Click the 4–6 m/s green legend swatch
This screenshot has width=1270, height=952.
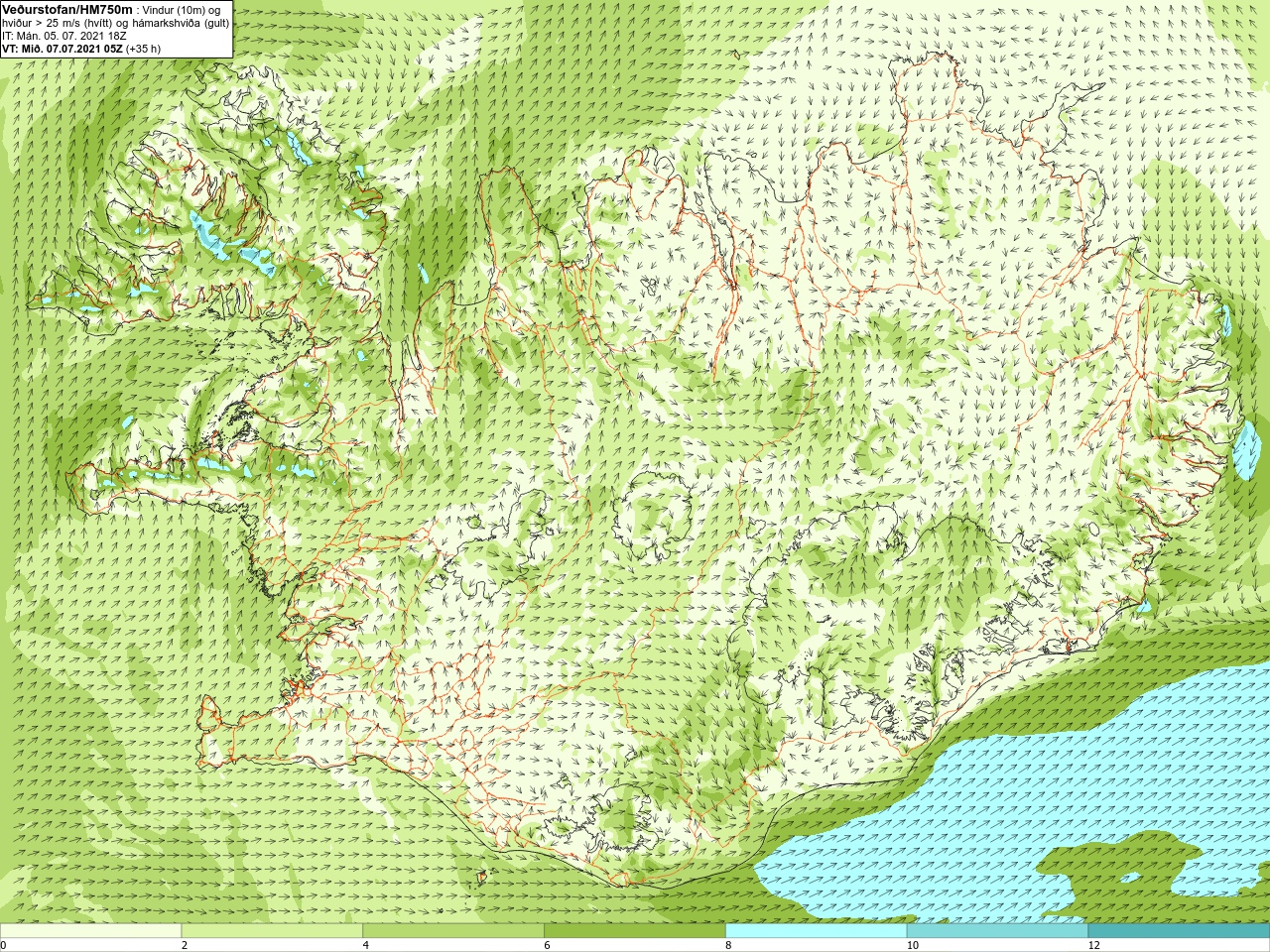point(453,931)
